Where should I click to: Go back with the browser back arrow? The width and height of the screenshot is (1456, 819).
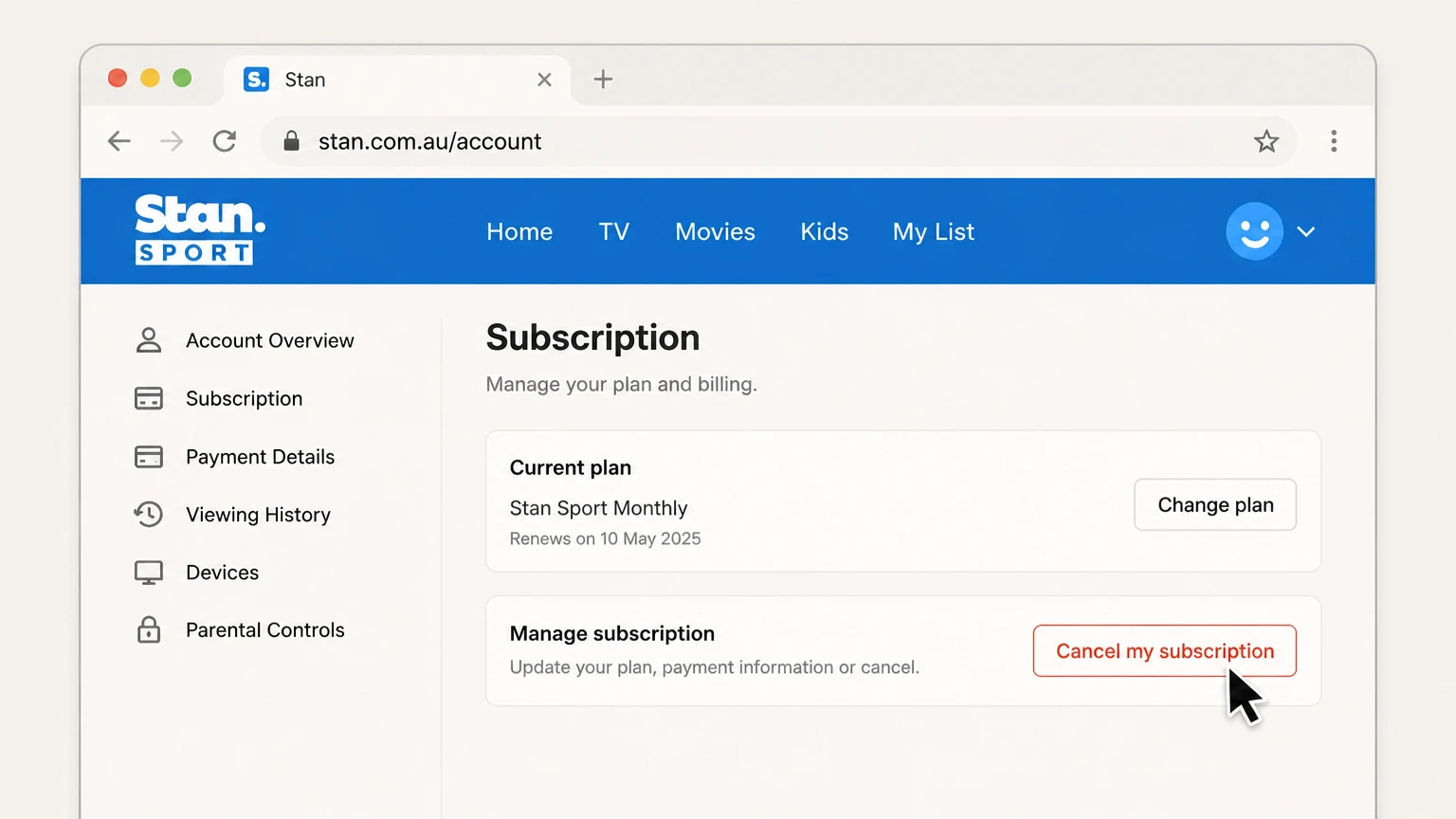point(119,141)
